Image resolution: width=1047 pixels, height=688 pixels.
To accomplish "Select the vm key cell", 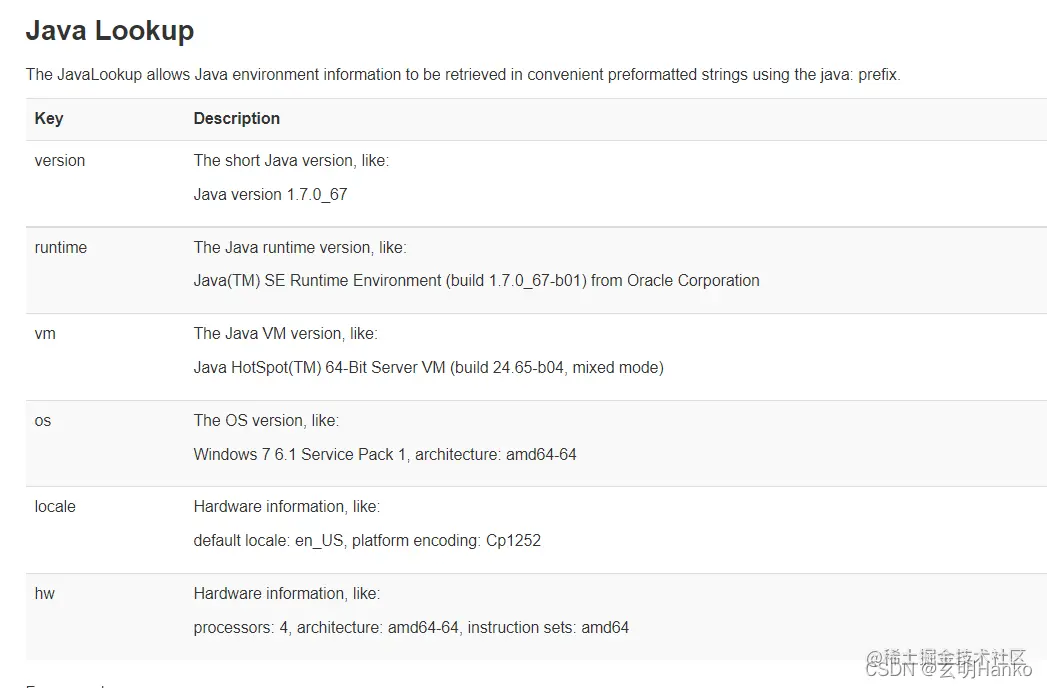I will coord(45,333).
